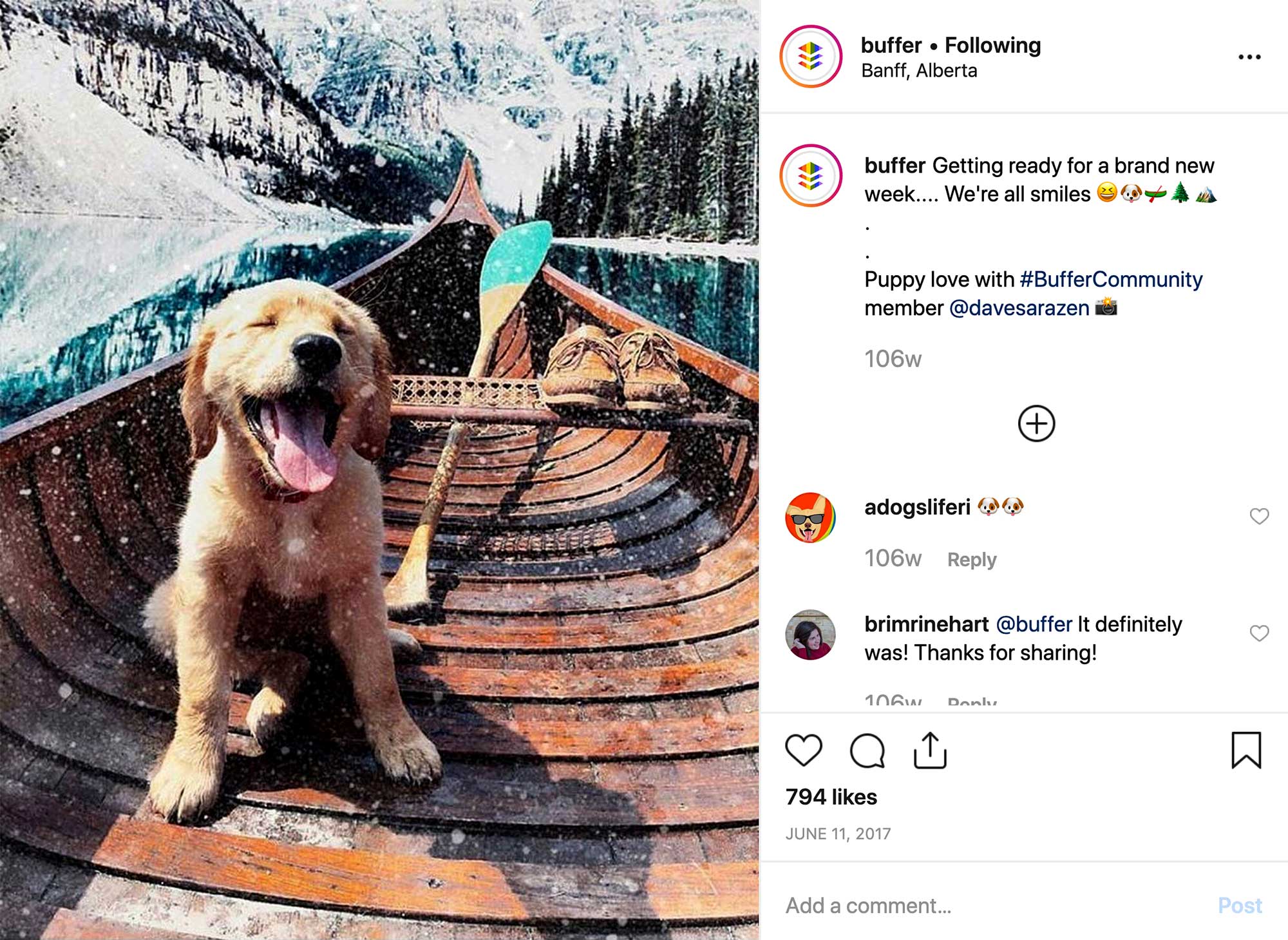The image size is (1288, 940).
Task: Like brimrinehart's comment
Action: [x=1259, y=633]
